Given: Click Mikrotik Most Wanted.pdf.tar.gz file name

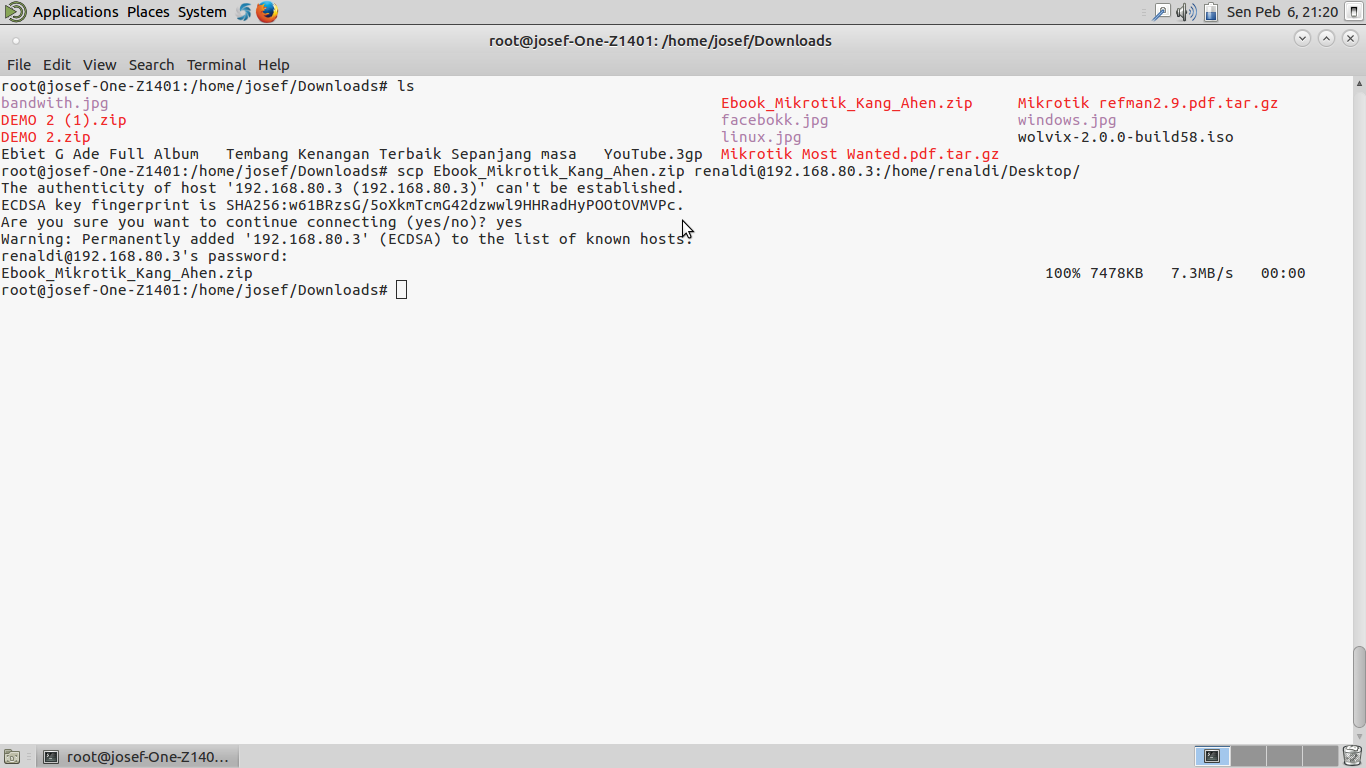Looking at the screenshot, I should [860, 154].
